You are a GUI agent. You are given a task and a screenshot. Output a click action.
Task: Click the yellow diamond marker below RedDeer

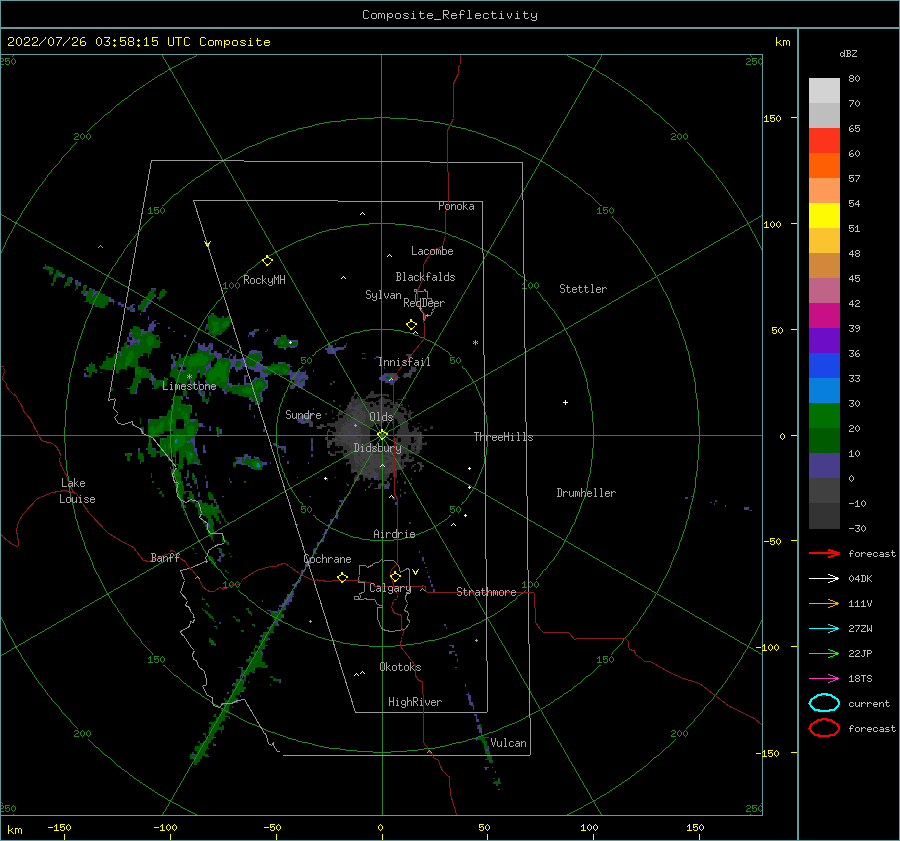(411, 325)
